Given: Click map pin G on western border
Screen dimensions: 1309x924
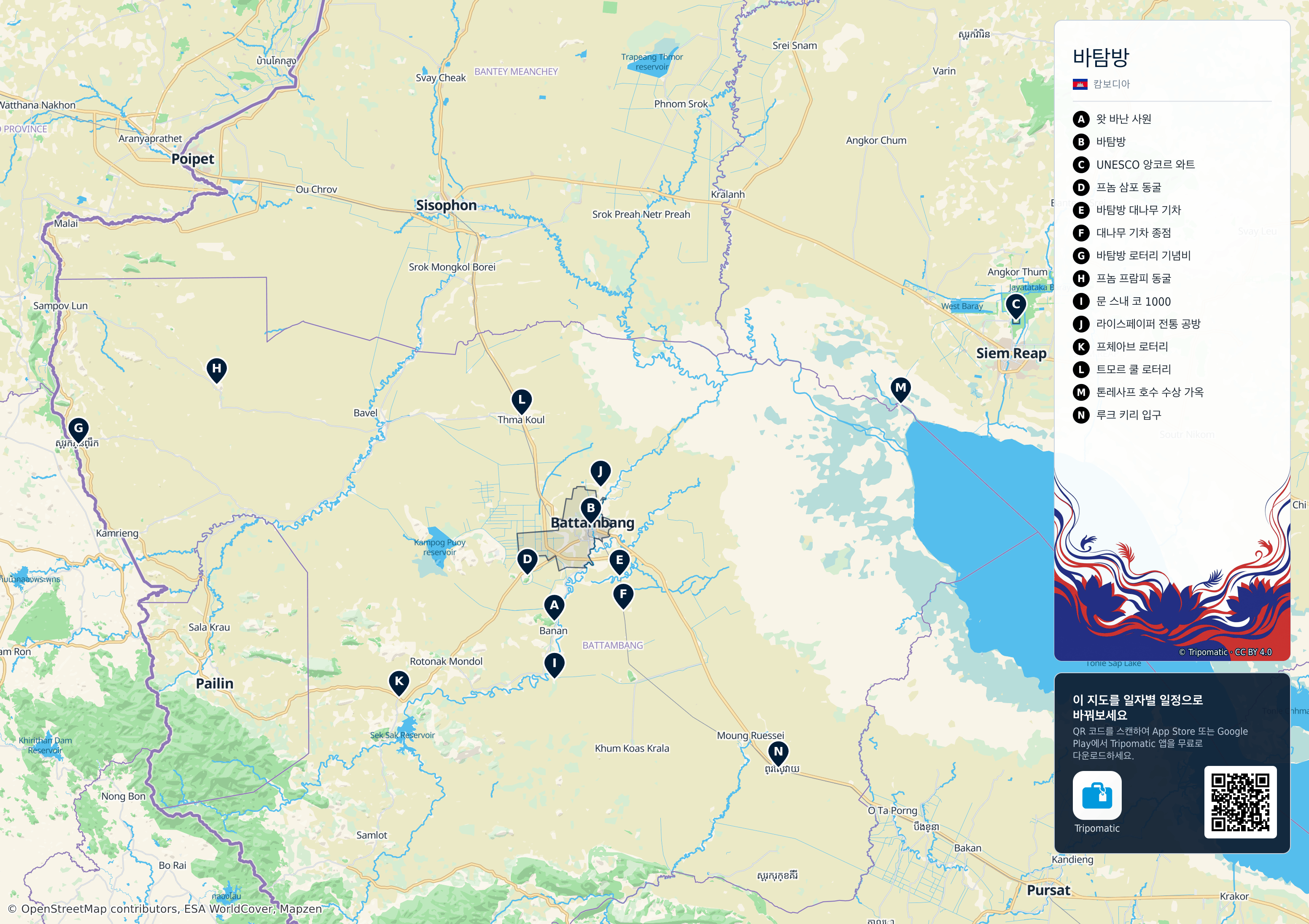Looking at the screenshot, I should click(79, 430).
